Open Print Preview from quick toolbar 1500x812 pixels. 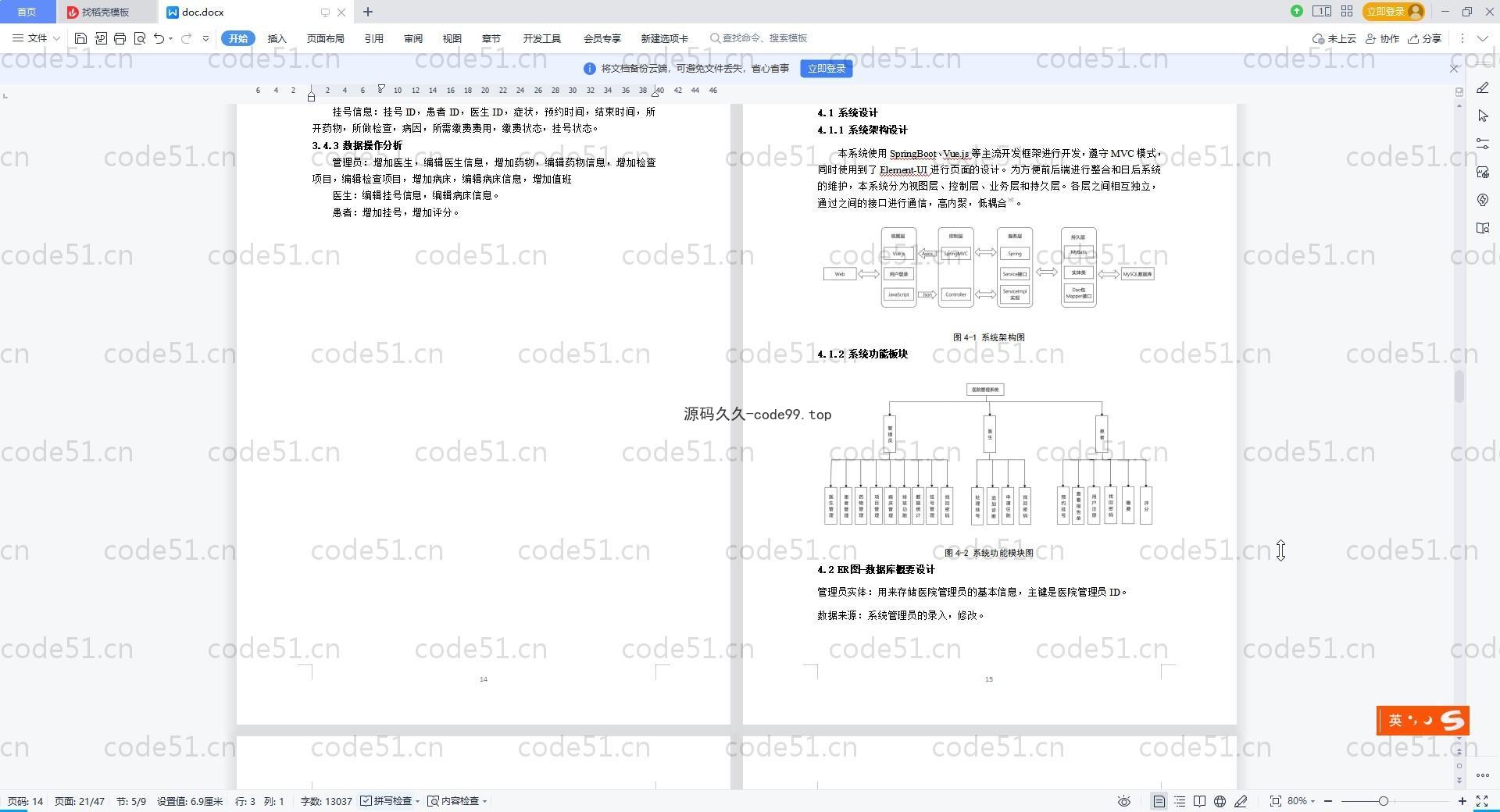pos(140,38)
